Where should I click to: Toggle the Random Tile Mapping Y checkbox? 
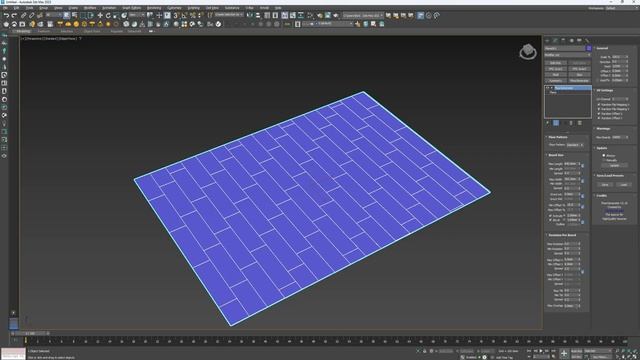(599, 109)
